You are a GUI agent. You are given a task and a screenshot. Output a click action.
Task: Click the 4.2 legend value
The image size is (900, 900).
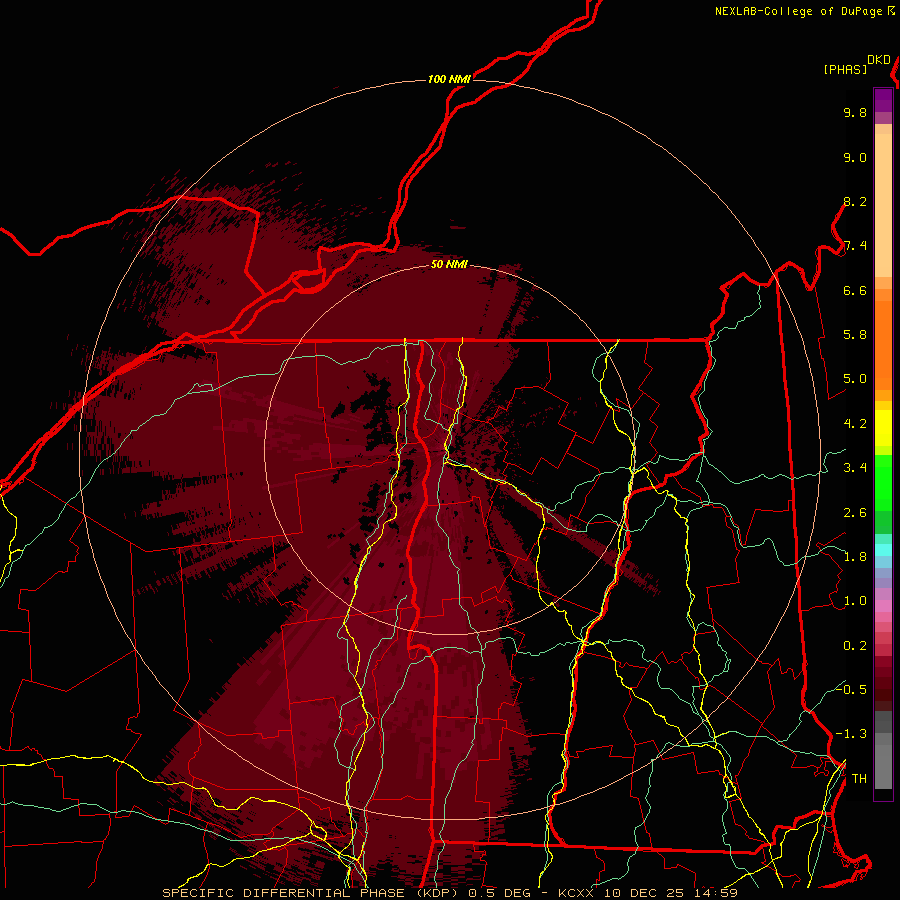[x=855, y=424]
